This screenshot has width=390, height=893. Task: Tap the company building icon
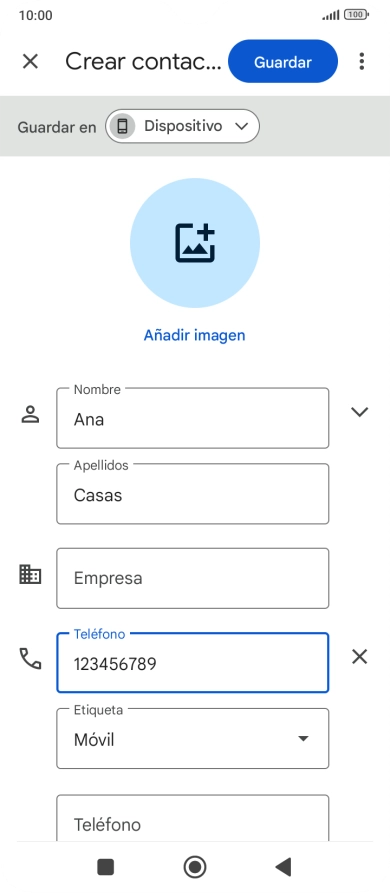(30, 575)
